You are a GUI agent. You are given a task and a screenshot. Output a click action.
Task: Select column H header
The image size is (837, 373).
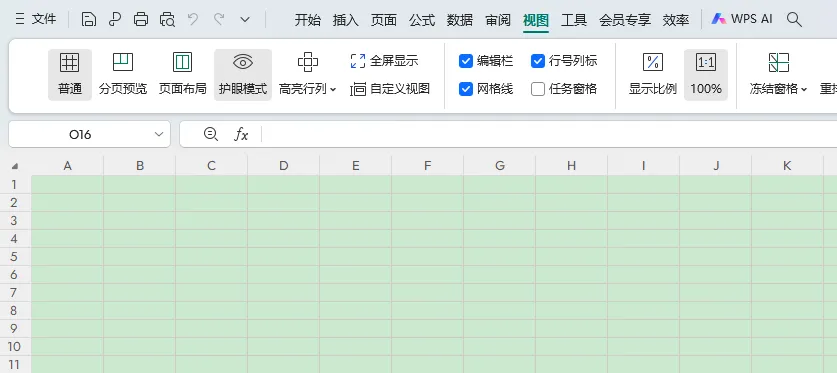[571, 166]
